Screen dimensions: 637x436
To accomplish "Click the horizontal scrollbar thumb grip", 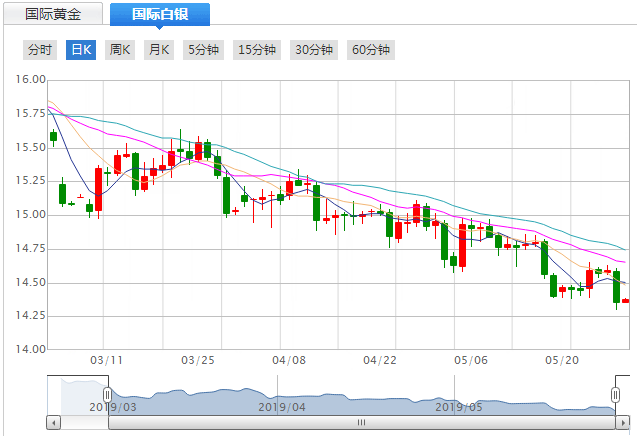I will click(361, 423).
